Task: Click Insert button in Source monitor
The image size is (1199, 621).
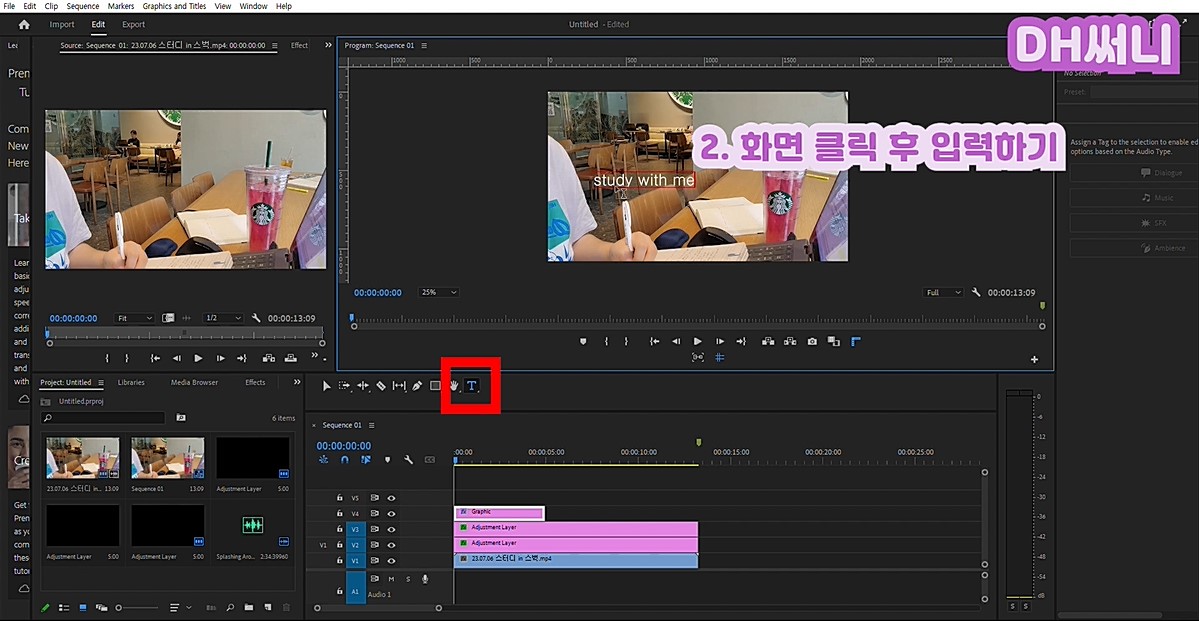Action: 268,358
